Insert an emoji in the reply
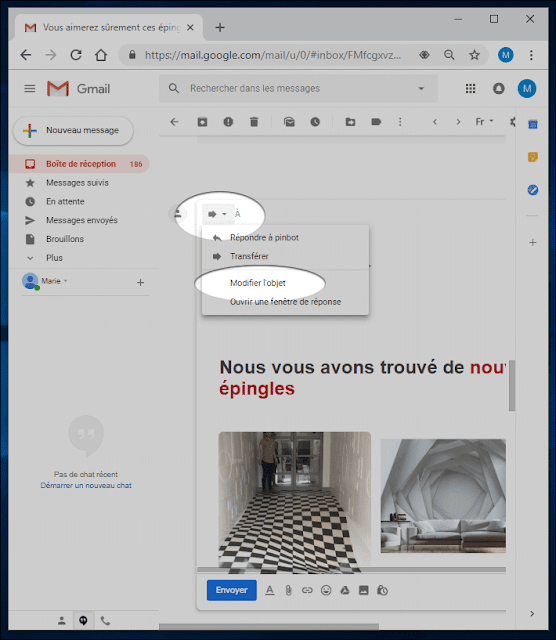This screenshot has height=640, width=556. click(326, 590)
